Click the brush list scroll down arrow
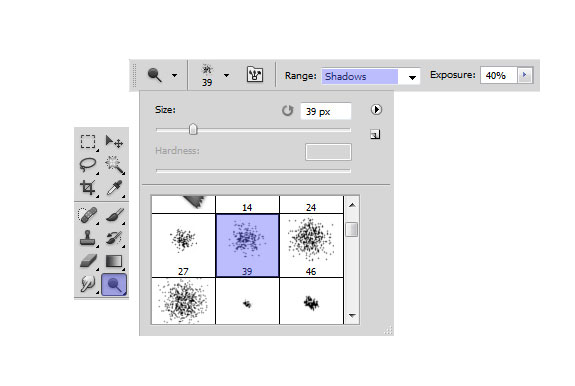The height and width of the screenshot is (386, 575). coord(352,315)
